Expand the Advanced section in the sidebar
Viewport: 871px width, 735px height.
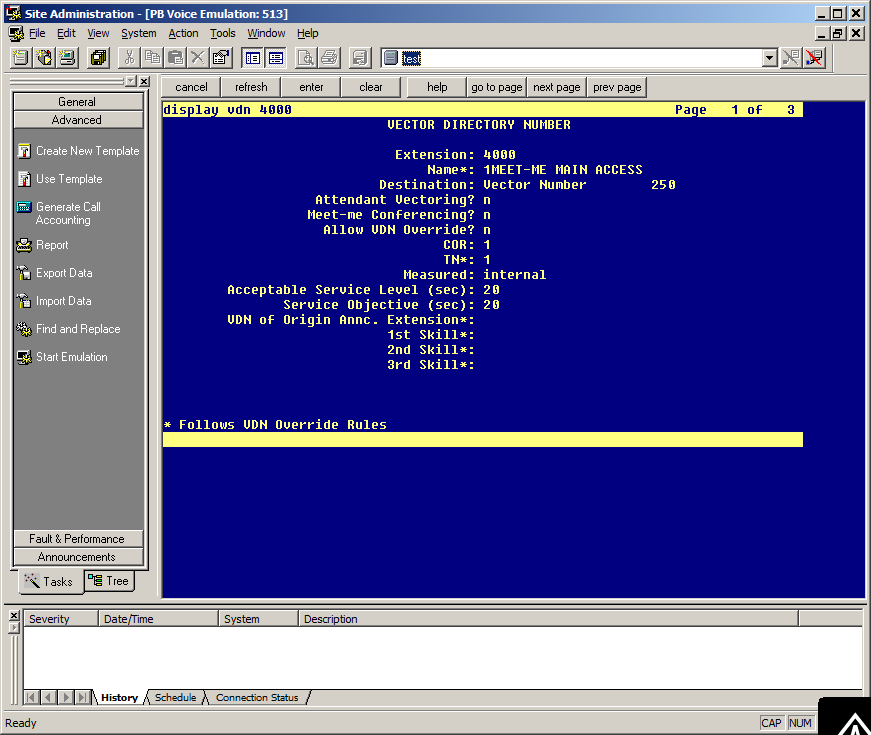pos(77,119)
